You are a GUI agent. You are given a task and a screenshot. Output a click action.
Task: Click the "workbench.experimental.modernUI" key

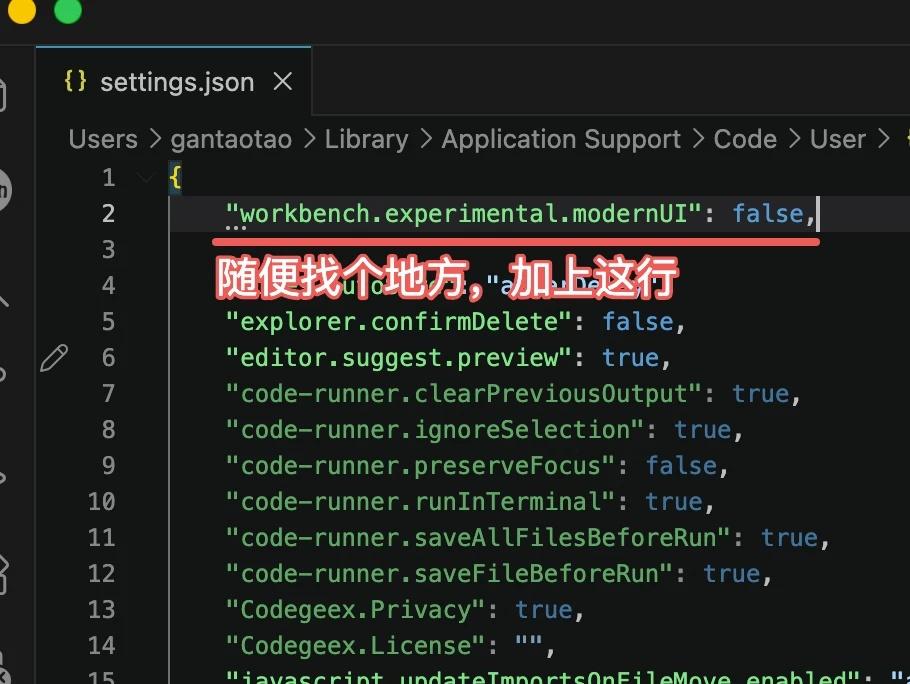click(464, 214)
